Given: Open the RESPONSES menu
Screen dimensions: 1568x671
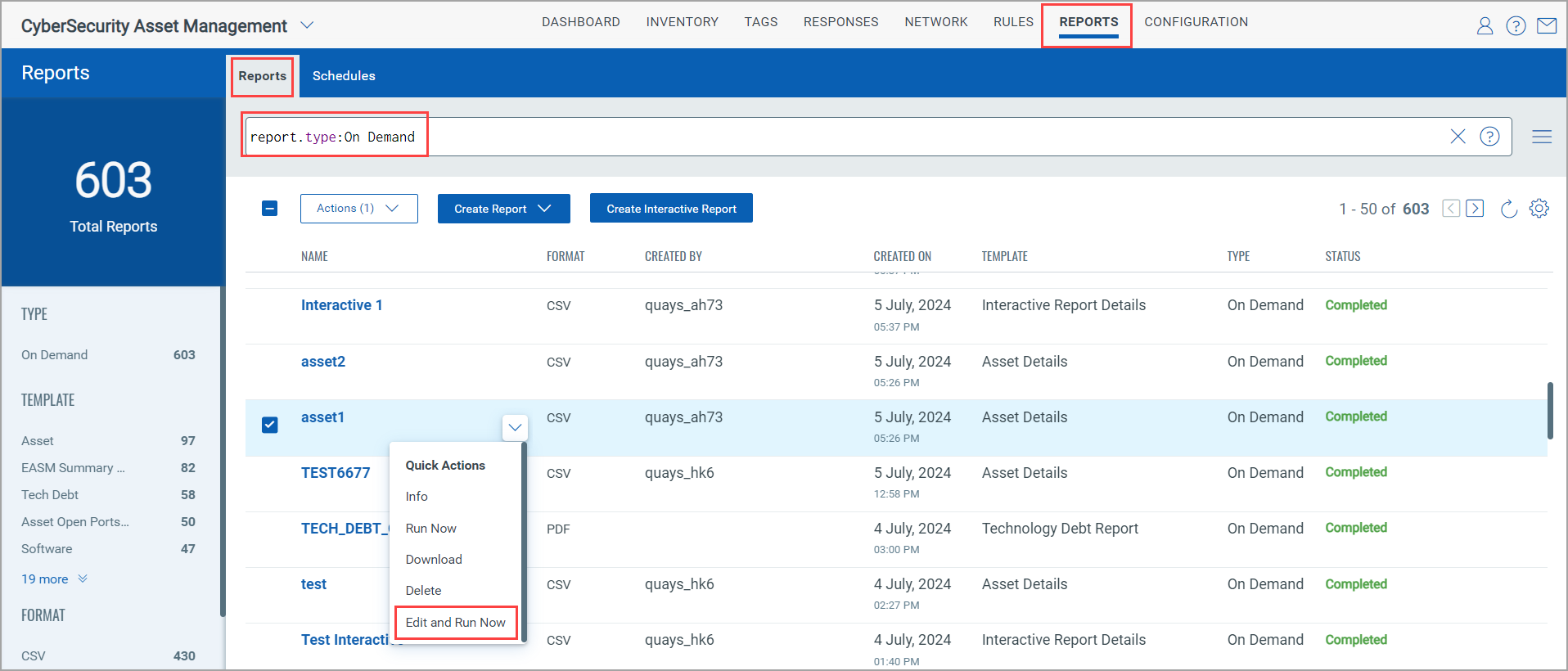Looking at the screenshot, I should point(840,22).
